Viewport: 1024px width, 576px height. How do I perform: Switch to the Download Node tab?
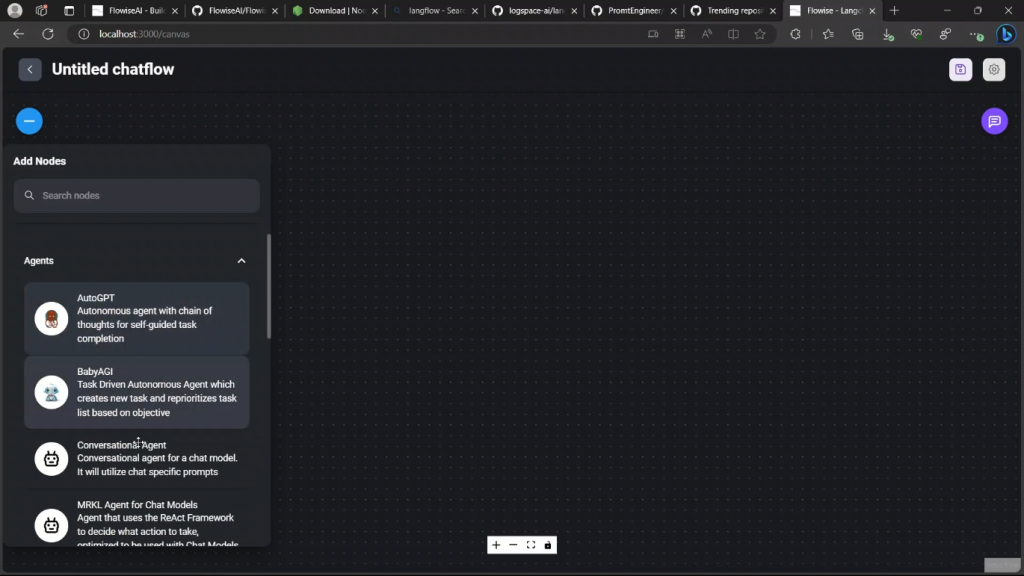tap(333, 10)
